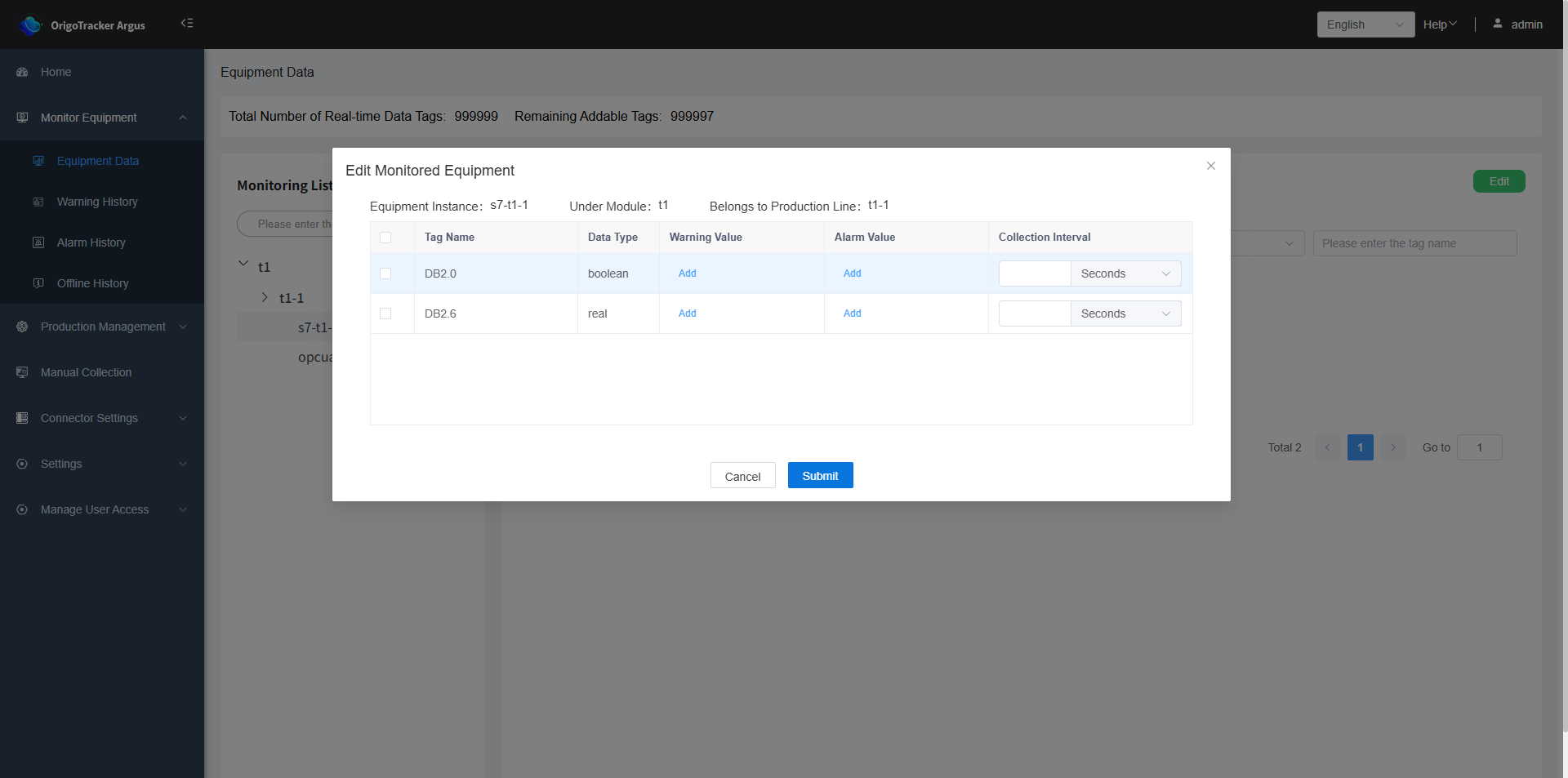1568x778 pixels.
Task: Add a warning value for DB2.0
Action: [x=687, y=273]
